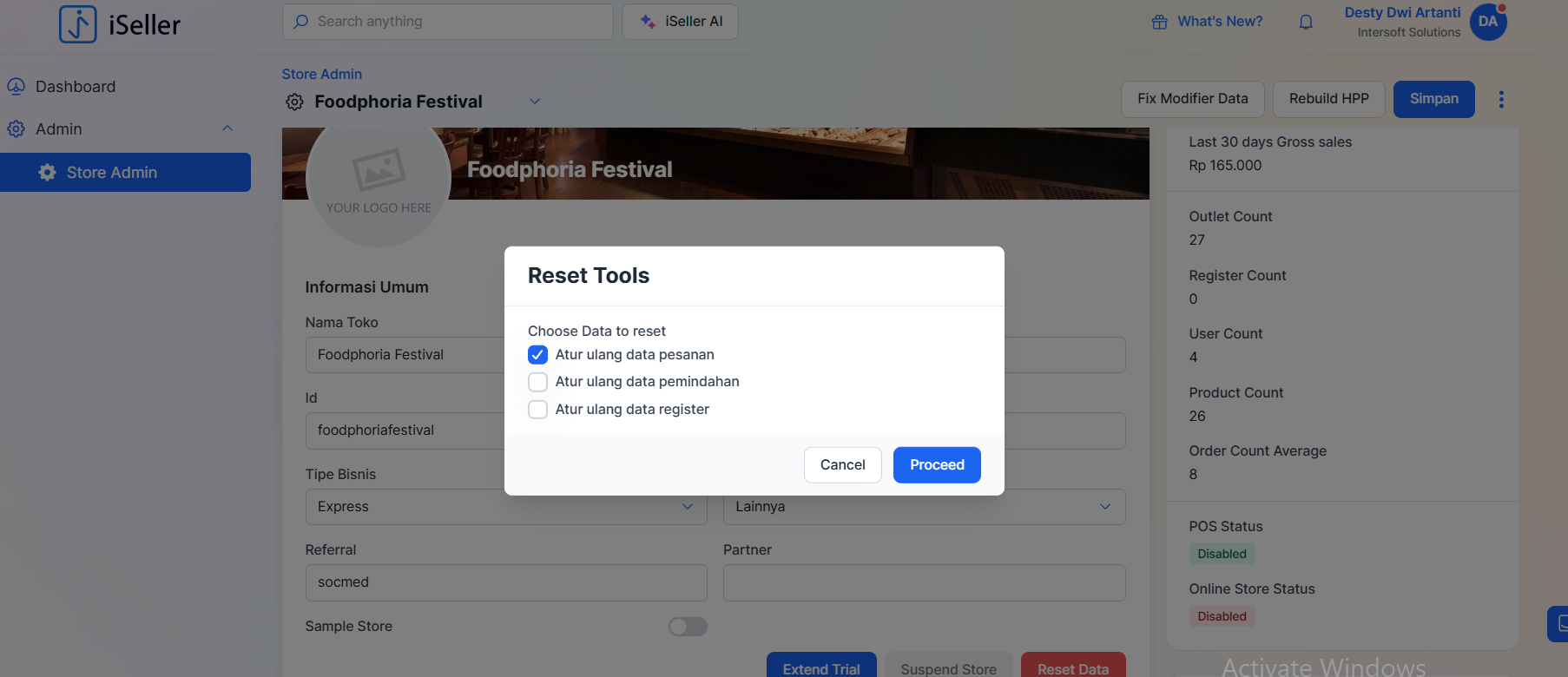The height and width of the screenshot is (677, 1568).
Task: Open the three-dot more options menu
Action: (1501, 100)
